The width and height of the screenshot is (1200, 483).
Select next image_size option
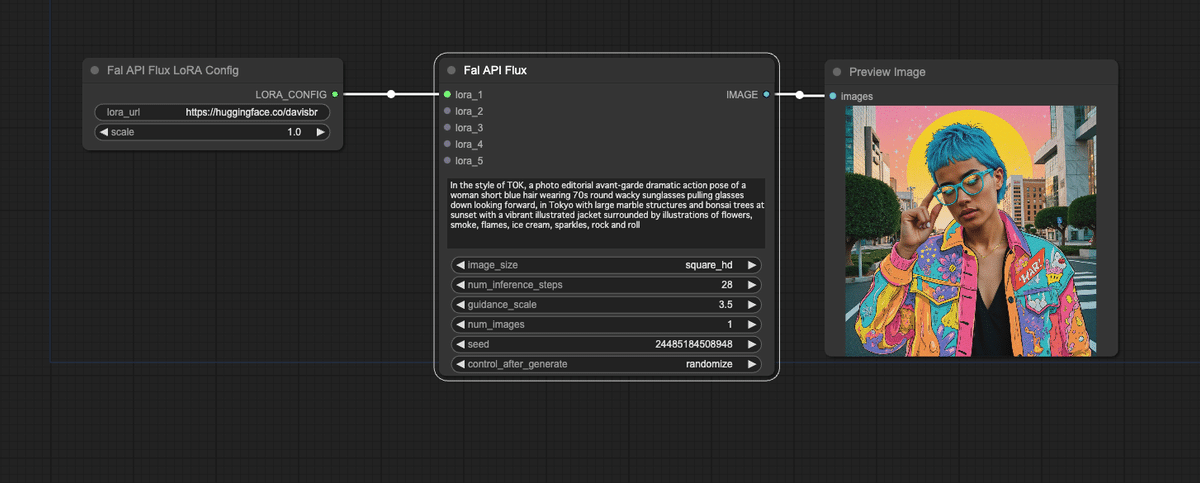coord(752,265)
